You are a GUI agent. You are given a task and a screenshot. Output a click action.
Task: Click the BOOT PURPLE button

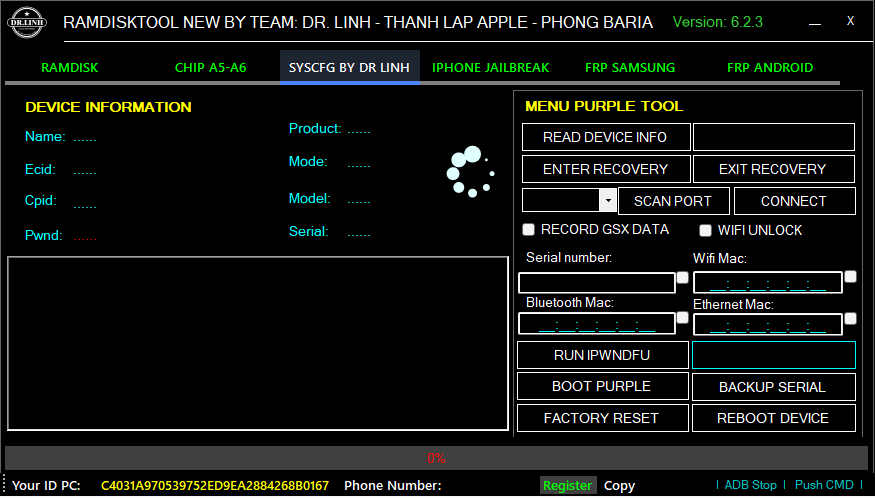pos(603,386)
